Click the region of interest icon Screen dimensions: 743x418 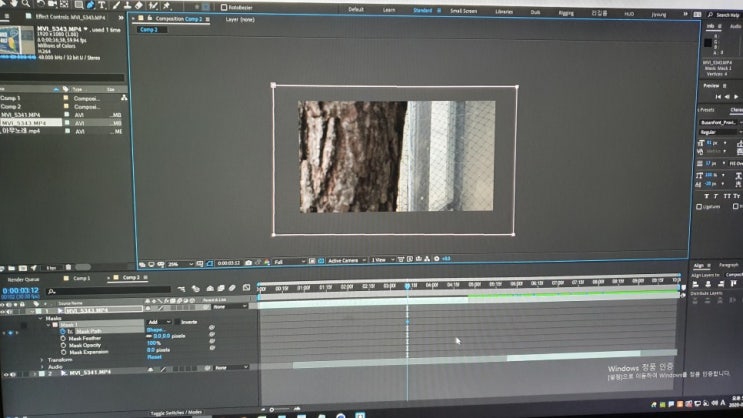pyautogui.click(x=312, y=261)
